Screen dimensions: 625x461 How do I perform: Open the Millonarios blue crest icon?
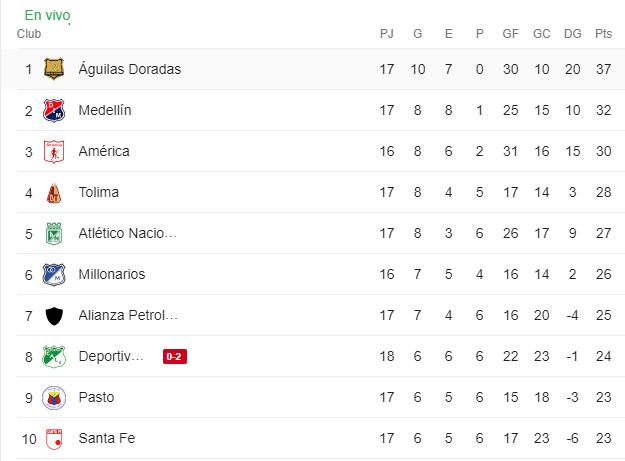point(54,275)
